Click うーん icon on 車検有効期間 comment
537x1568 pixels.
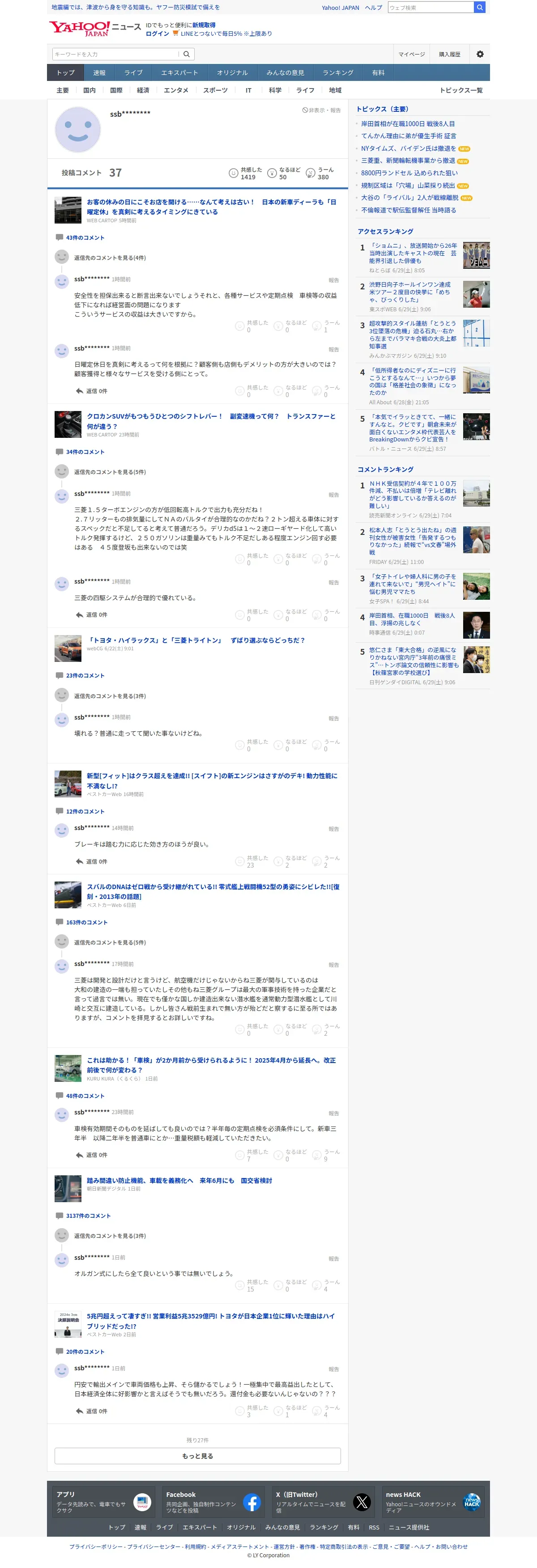pyautogui.click(x=316, y=1155)
